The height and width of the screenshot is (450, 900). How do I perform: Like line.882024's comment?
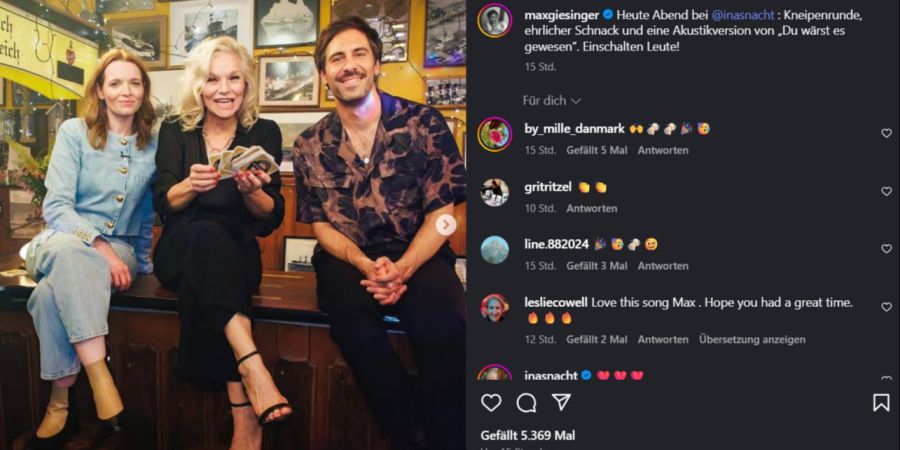tap(886, 249)
